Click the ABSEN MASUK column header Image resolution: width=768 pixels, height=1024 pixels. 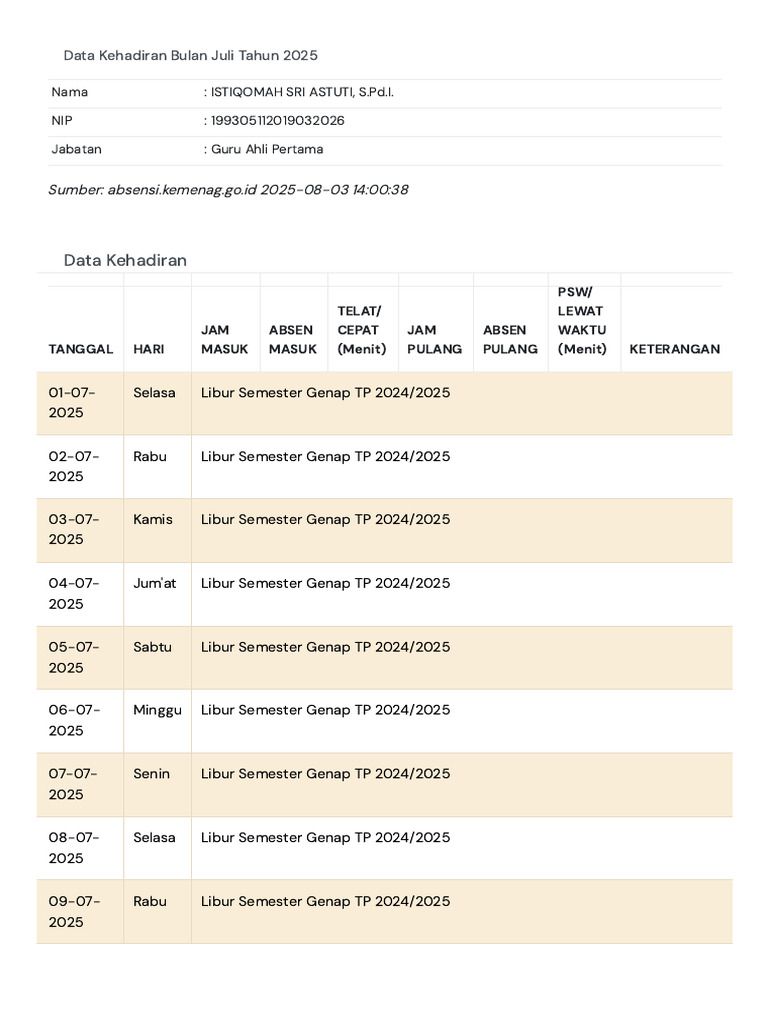click(x=292, y=340)
